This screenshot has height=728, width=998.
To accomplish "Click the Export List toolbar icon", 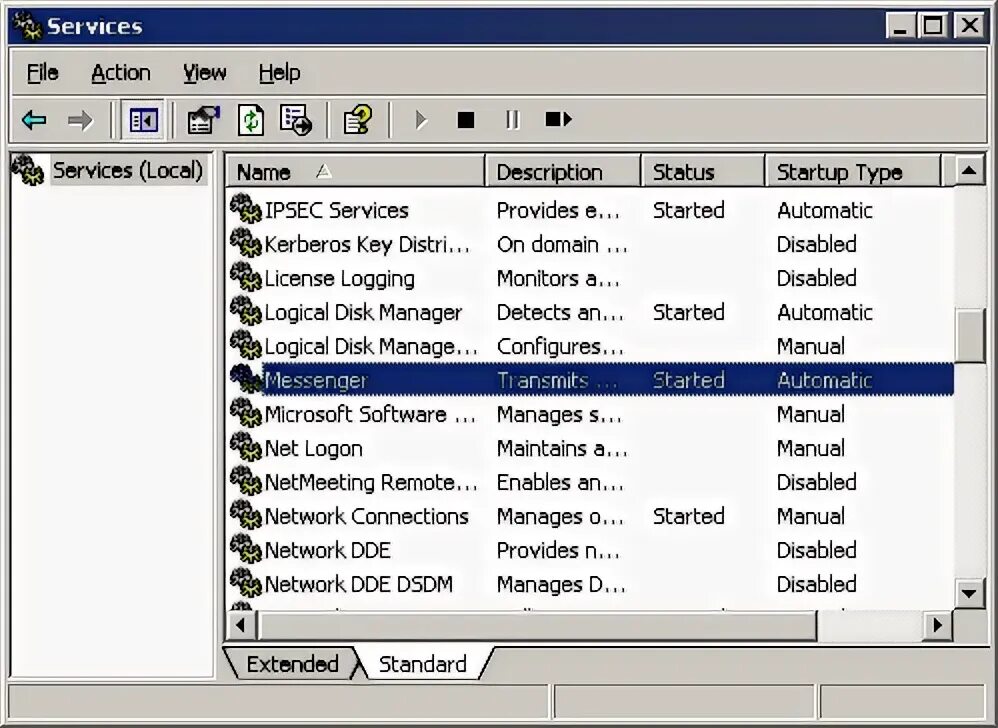I will click(296, 120).
